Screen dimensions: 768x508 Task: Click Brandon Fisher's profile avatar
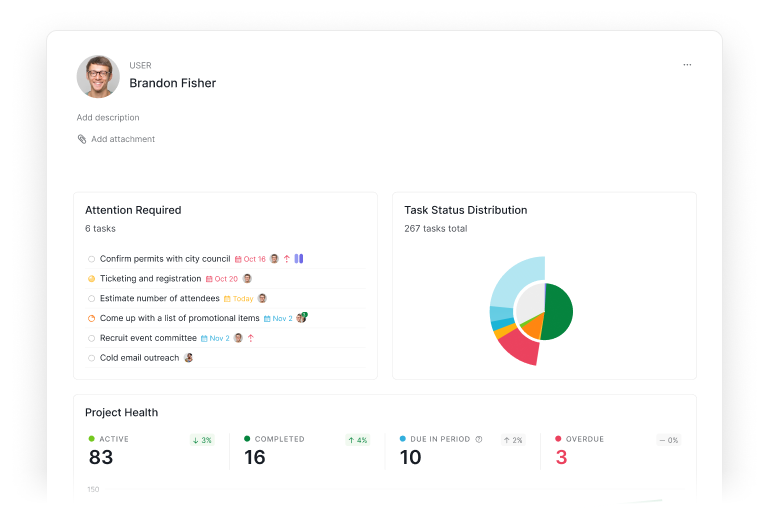98,76
